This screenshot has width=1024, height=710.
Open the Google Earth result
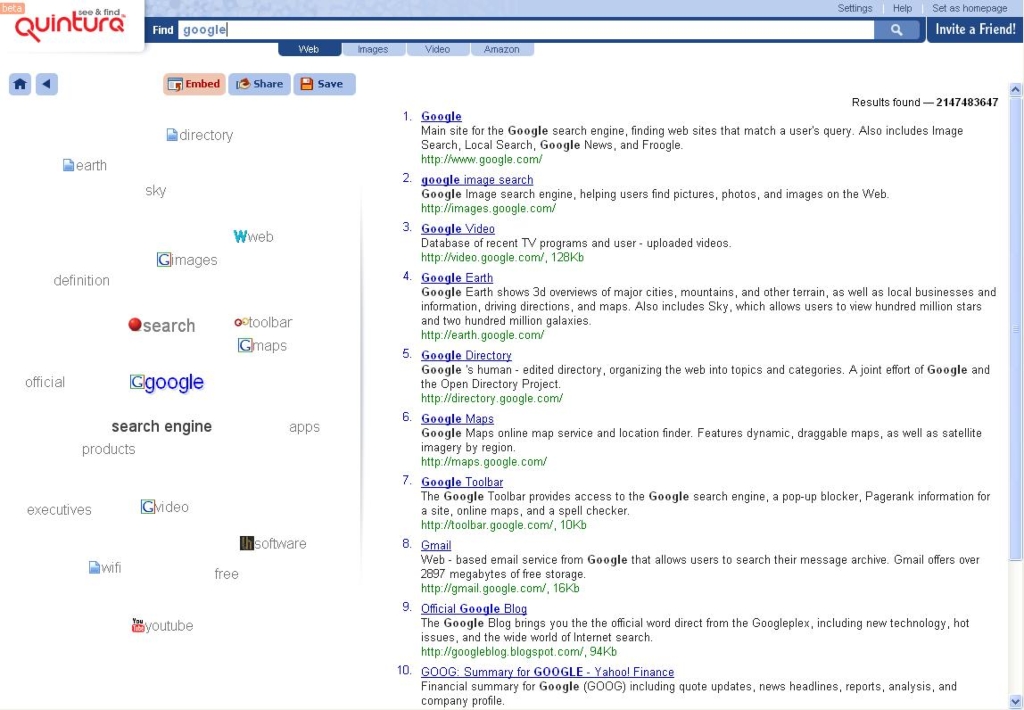tap(457, 278)
